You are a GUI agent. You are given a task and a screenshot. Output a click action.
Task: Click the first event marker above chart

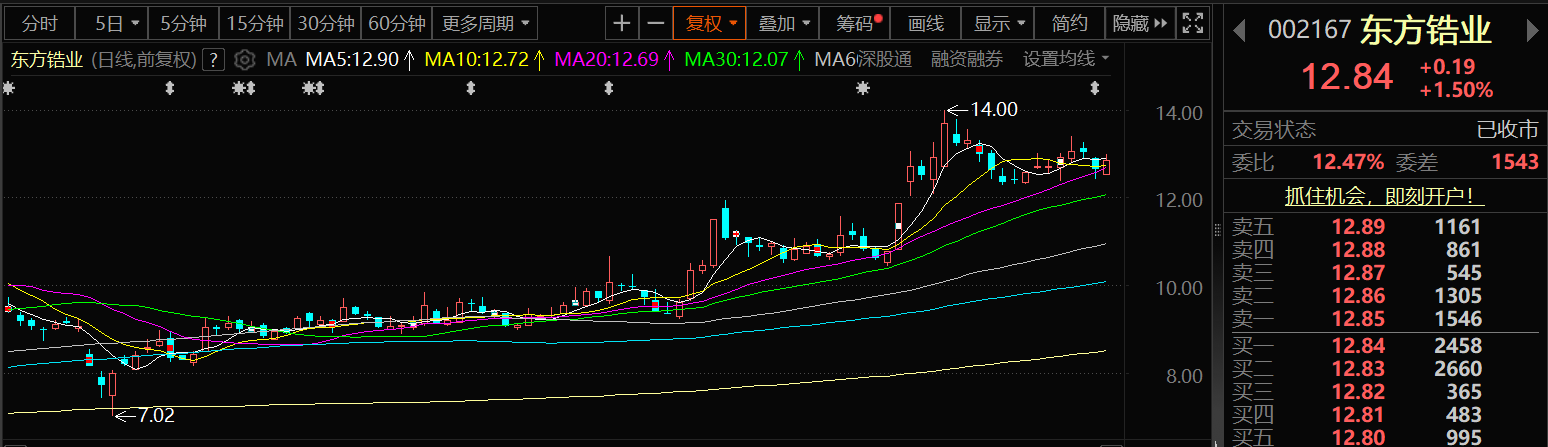click(10, 89)
